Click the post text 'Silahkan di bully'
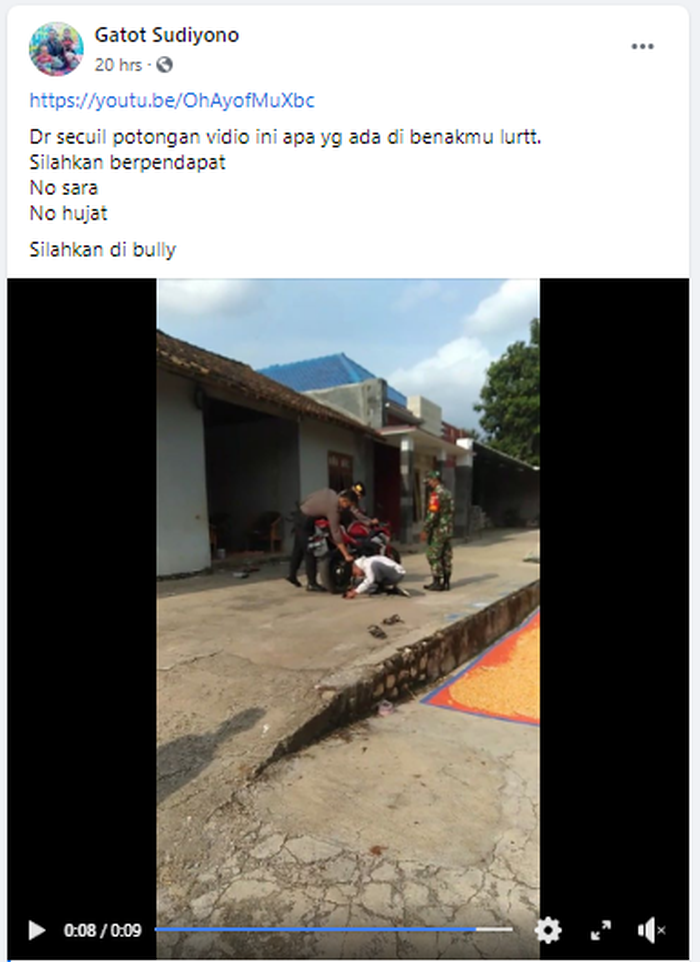This screenshot has width=700, height=962. pos(102,250)
